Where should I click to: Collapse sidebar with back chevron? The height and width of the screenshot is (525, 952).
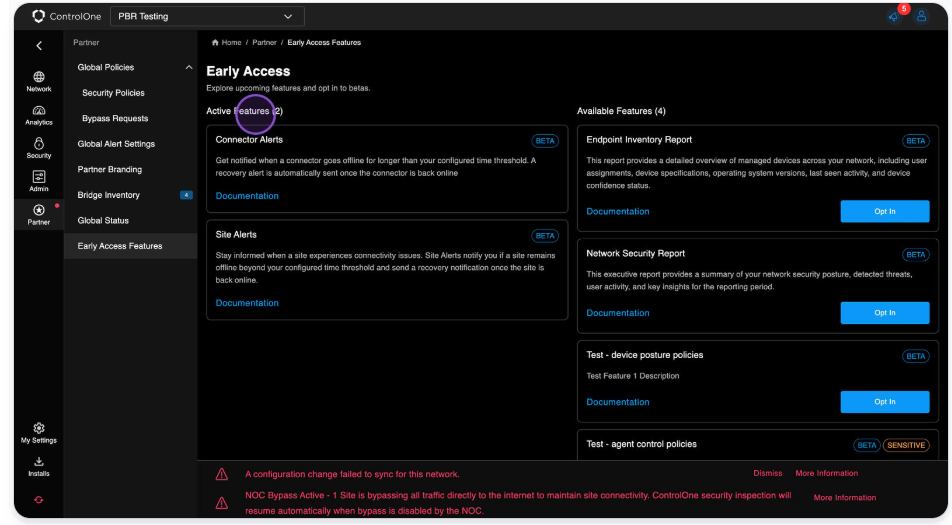click(39, 46)
